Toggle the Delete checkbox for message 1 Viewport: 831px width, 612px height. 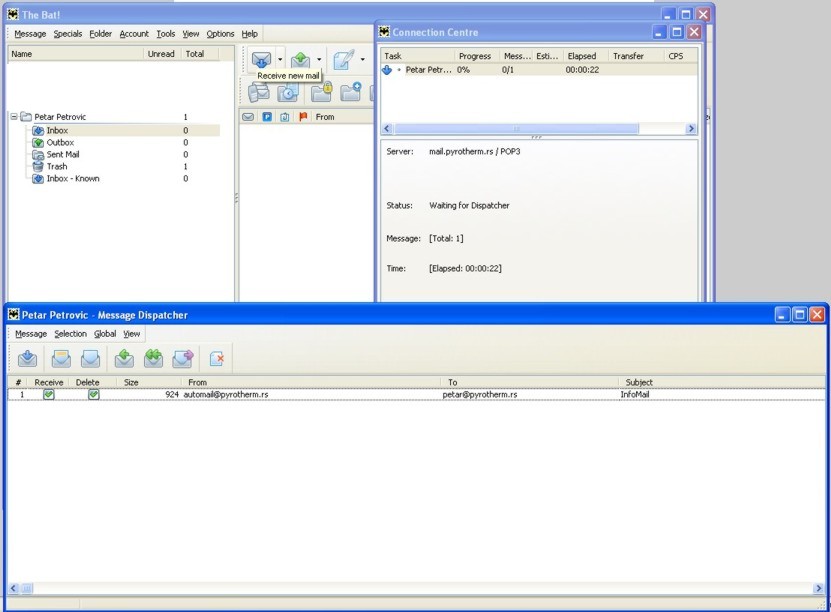pos(94,394)
